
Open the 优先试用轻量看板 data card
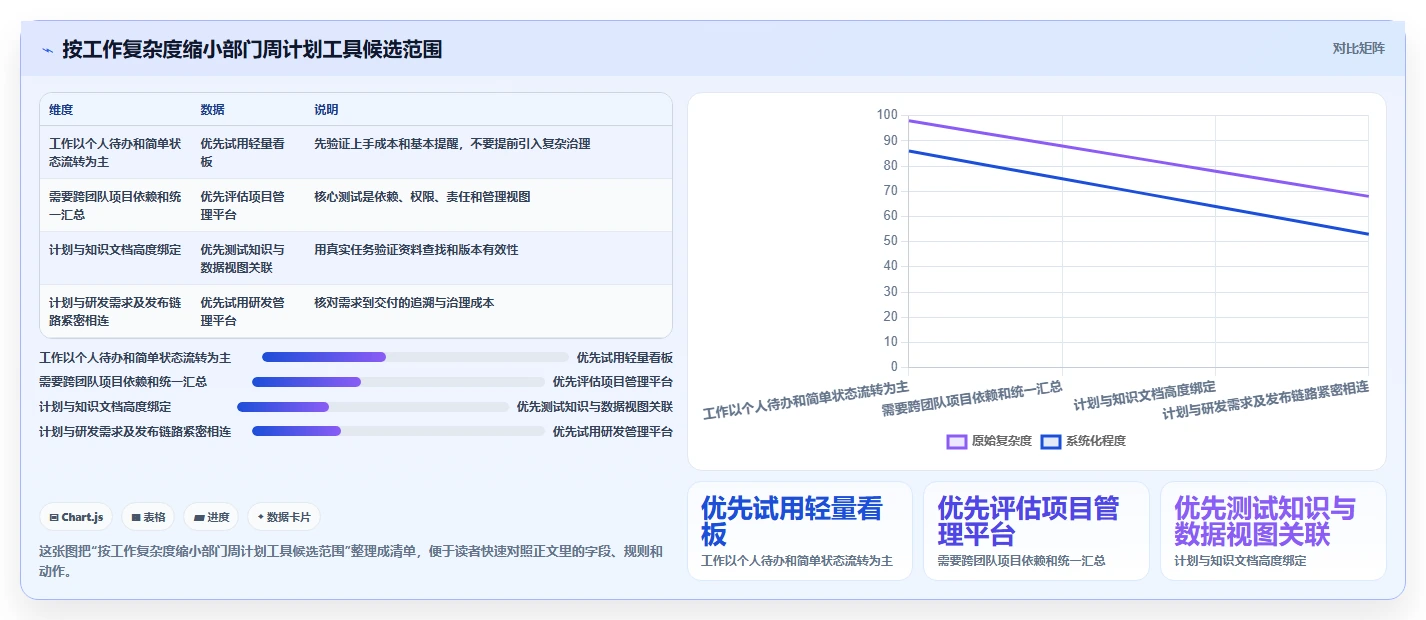pyautogui.click(x=800, y=531)
